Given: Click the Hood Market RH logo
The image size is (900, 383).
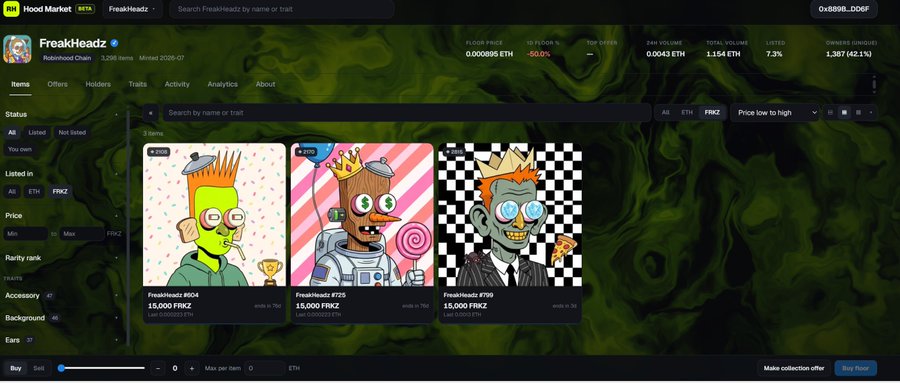Looking at the screenshot, I should coord(11,9).
